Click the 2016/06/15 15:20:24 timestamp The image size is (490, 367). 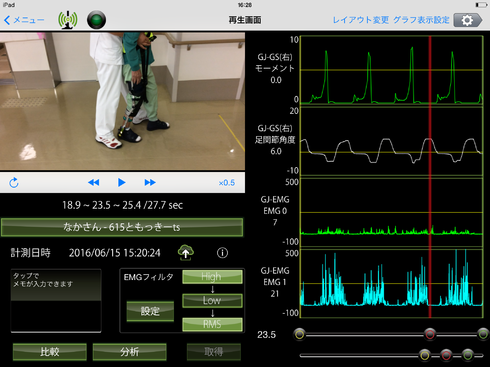pyautogui.click(x=115, y=253)
